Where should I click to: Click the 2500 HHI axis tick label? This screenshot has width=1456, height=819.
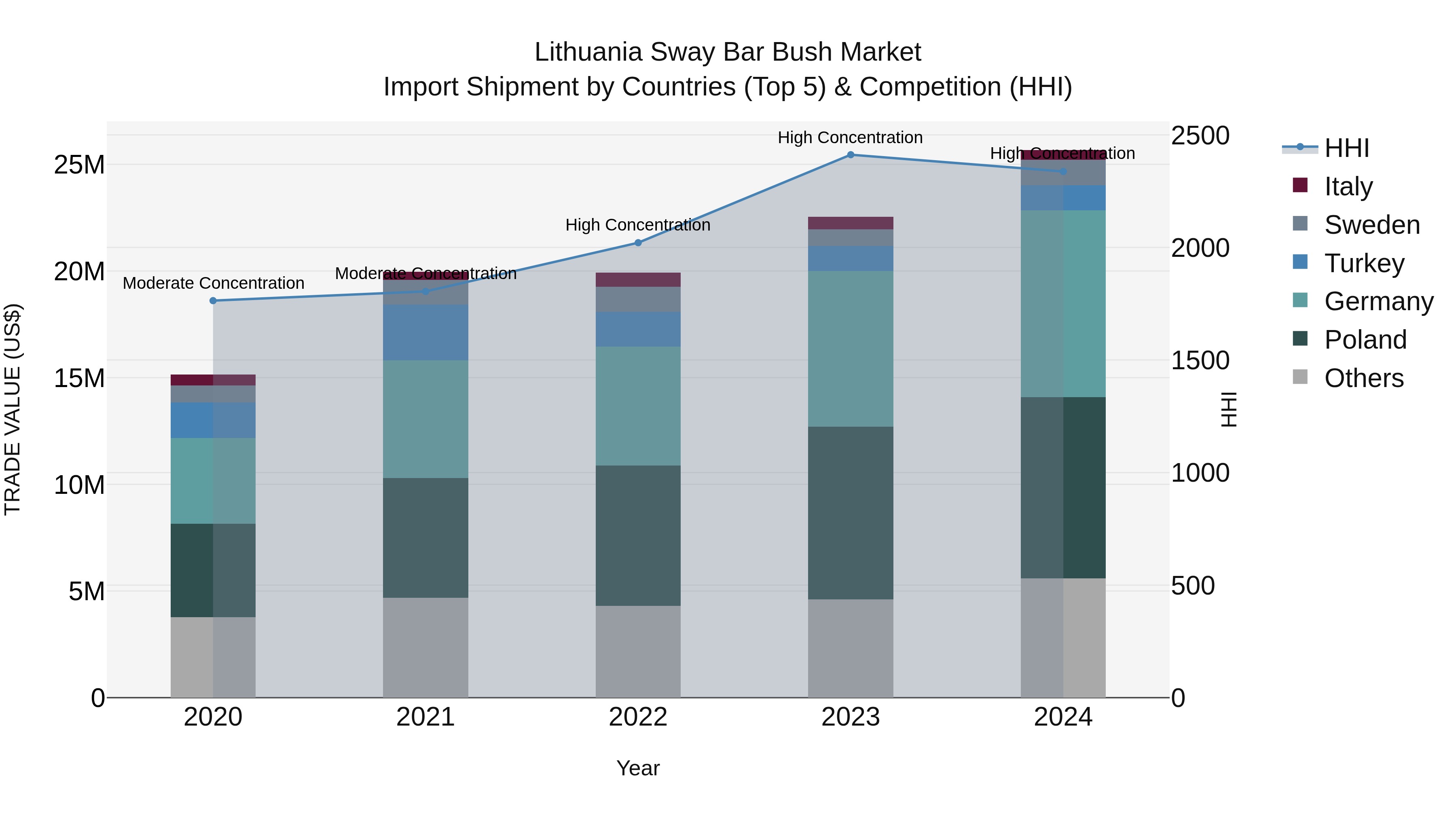1200,135
